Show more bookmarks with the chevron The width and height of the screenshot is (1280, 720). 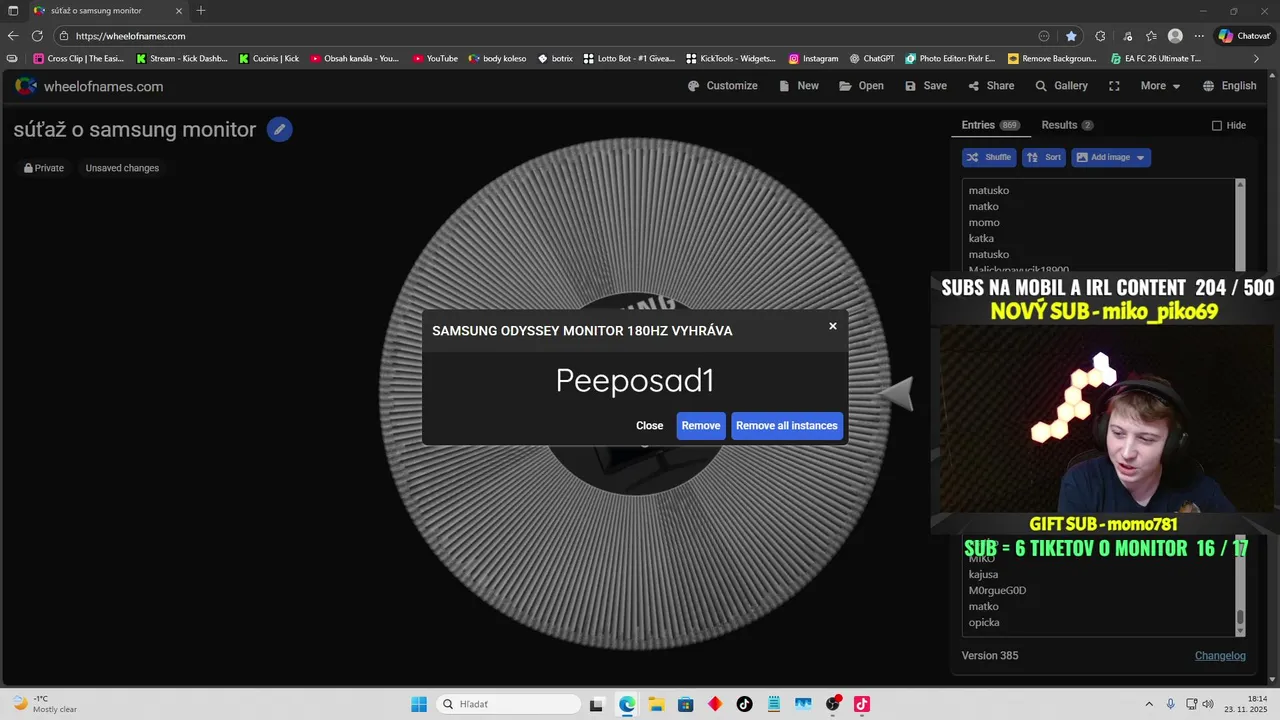coord(1257,59)
